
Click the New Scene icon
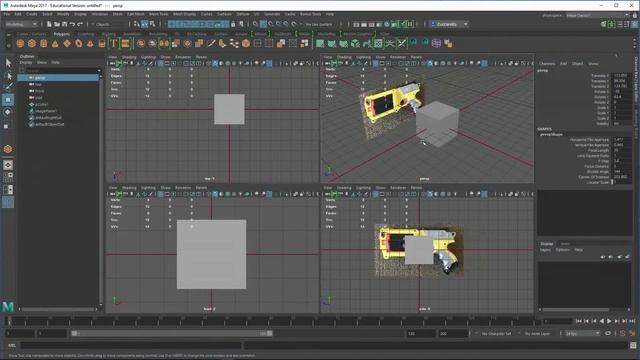point(49,24)
